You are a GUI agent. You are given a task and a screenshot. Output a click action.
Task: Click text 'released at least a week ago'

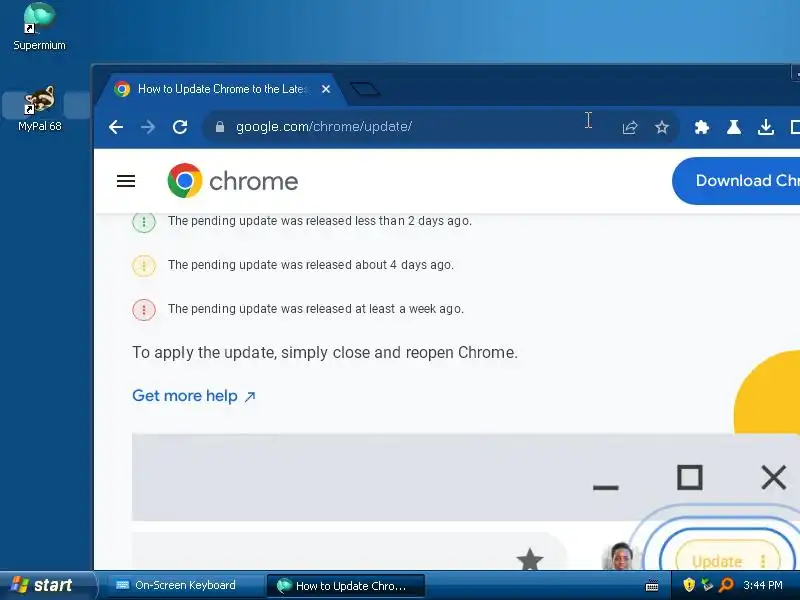pyautogui.click(x=383, y=309)
